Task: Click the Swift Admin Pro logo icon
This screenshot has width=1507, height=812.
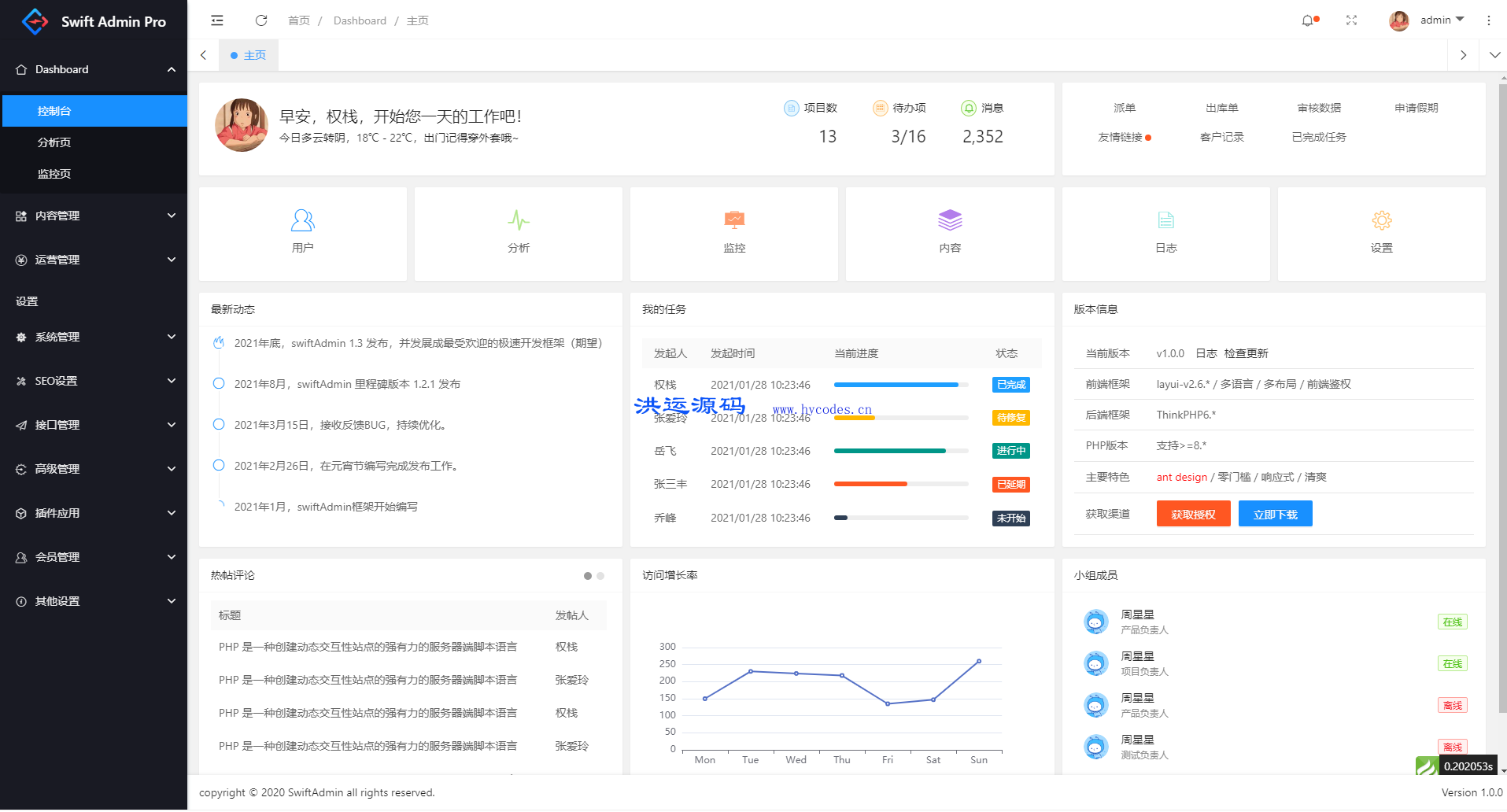Action: pos(35,21)
